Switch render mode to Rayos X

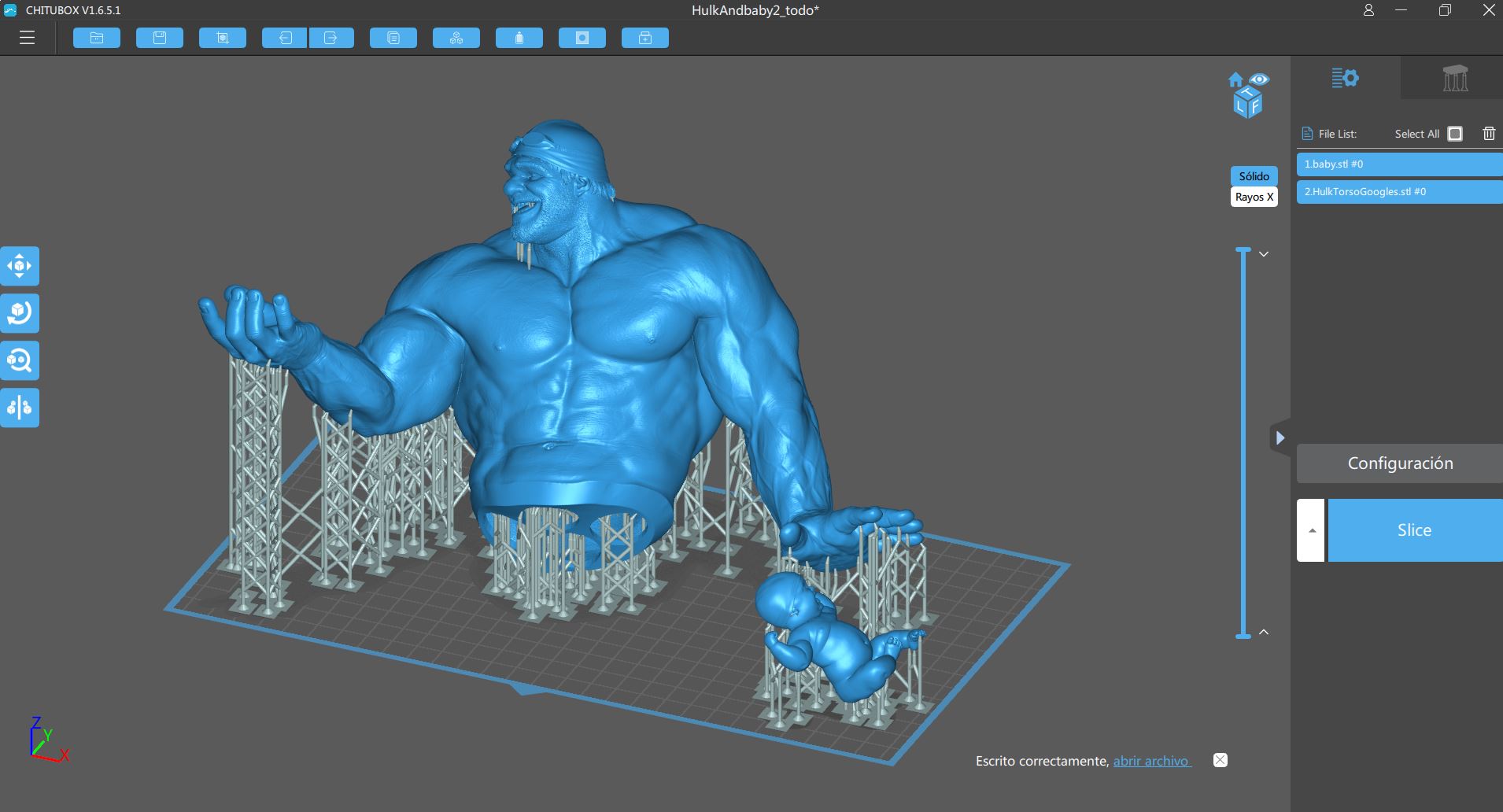point(1254,197)
